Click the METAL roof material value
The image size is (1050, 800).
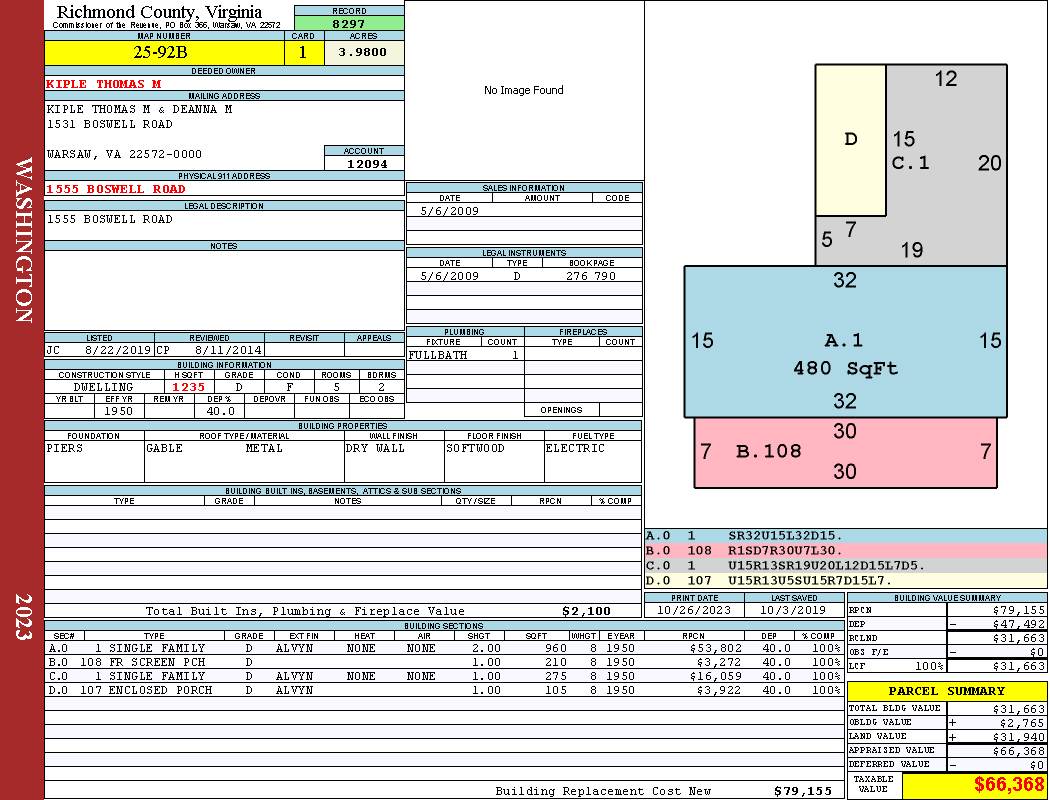pyautogui.click(x=265, y=449)
